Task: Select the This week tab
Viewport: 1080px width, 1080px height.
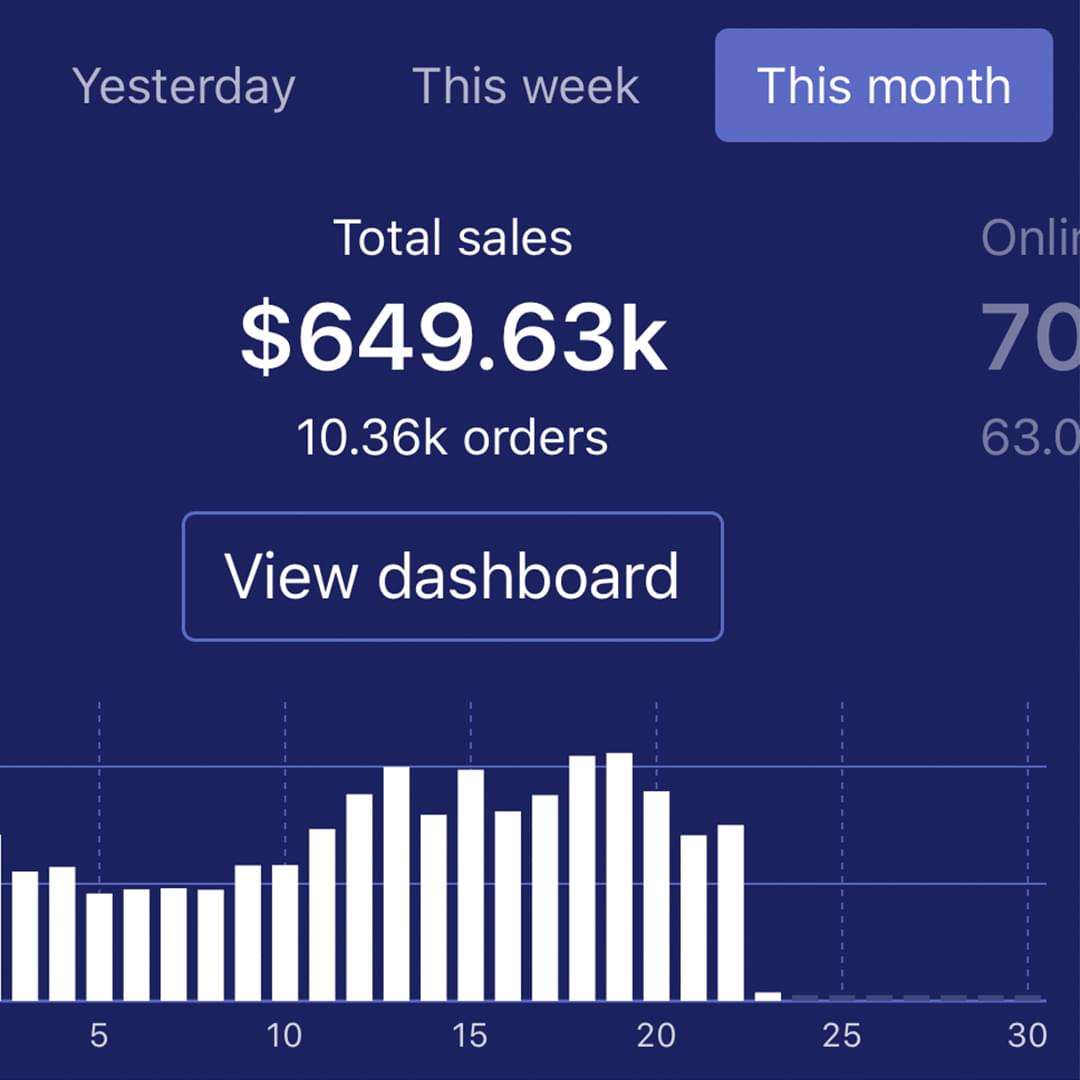Action: [526, 86]
